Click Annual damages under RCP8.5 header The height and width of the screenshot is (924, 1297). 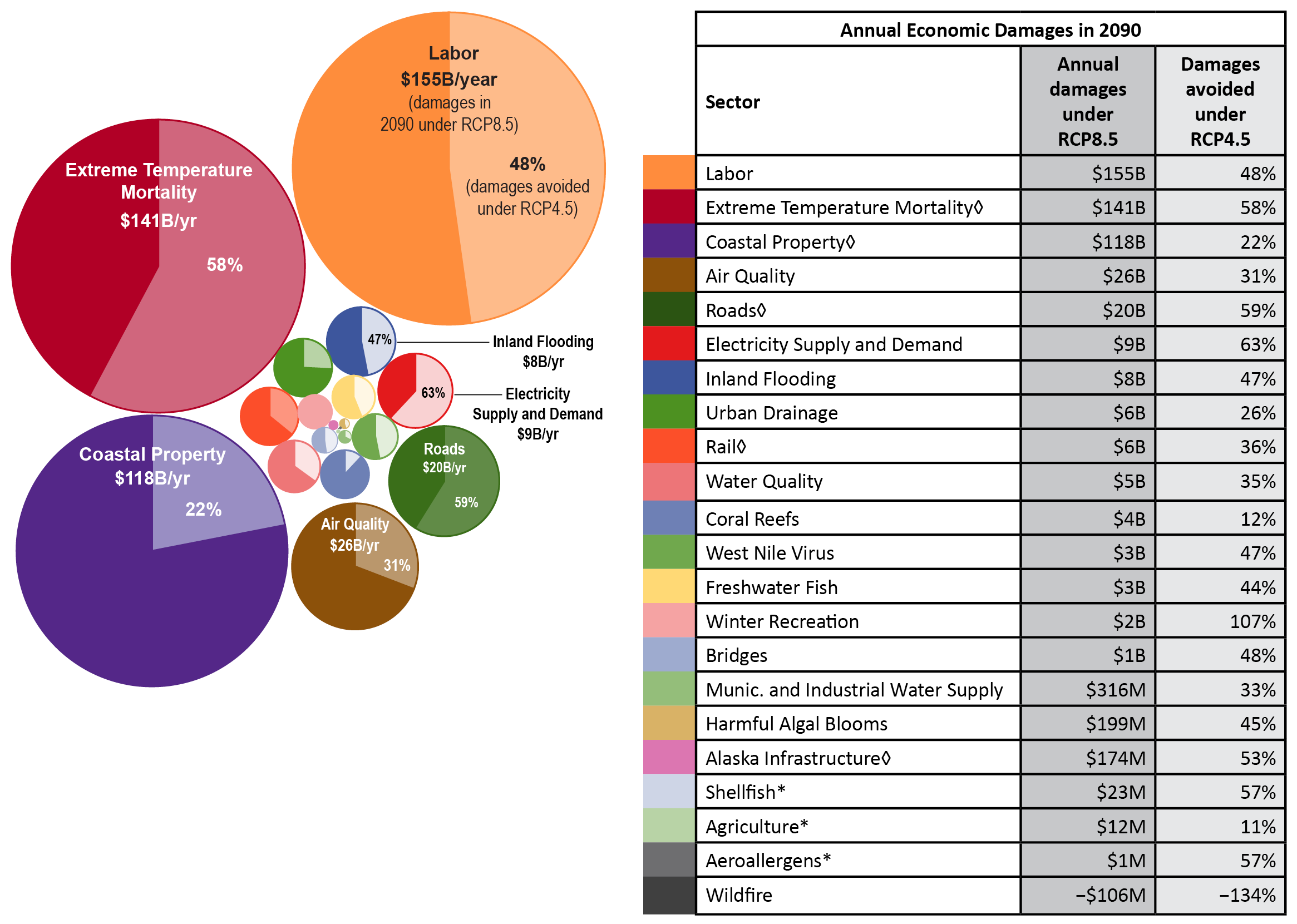1087,101
